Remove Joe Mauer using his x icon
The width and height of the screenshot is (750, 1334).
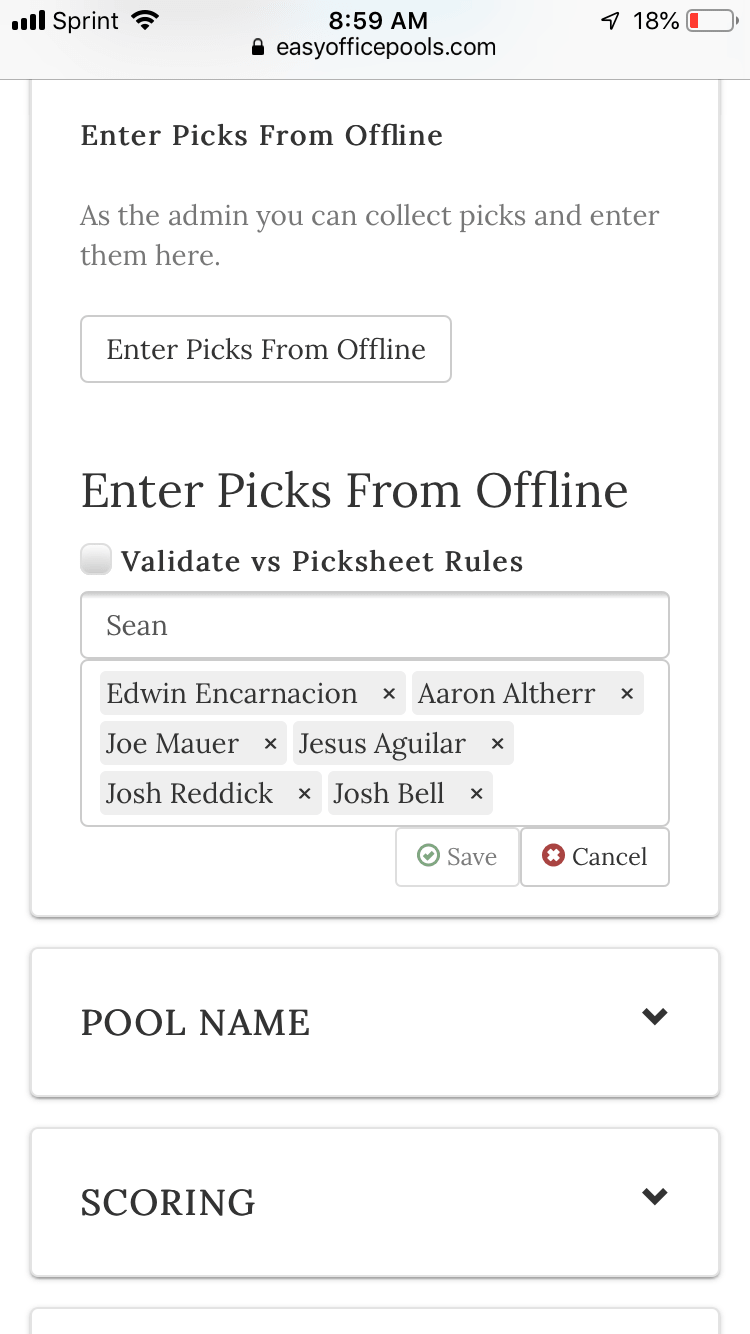[269, 744]
